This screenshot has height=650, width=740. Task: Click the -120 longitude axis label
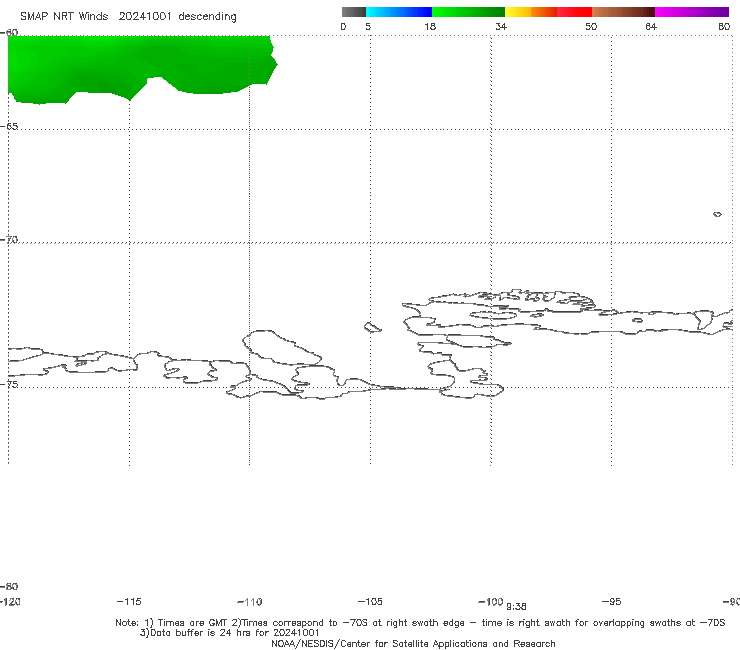click(10, 601)
